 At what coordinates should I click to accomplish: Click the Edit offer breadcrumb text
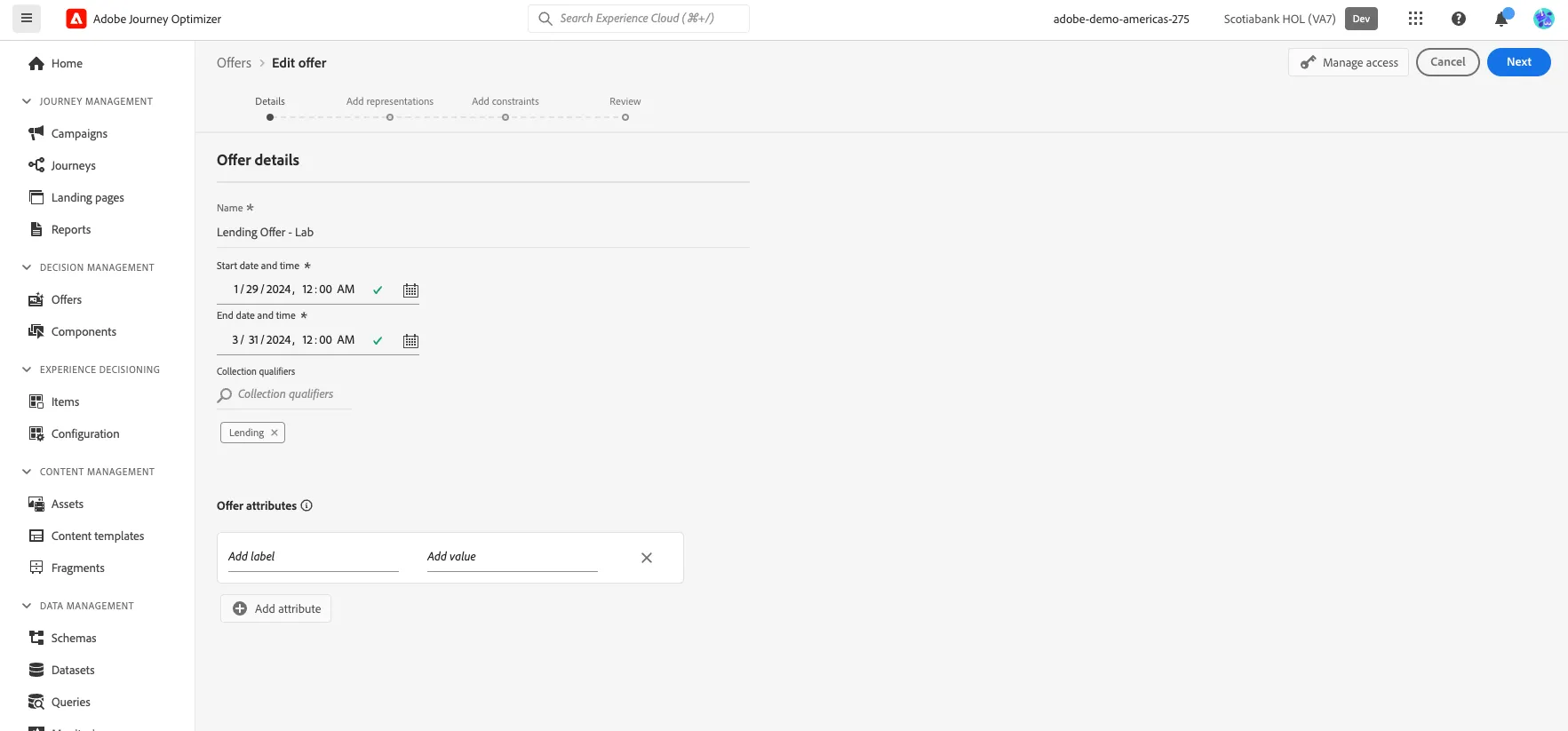point(299,63)
